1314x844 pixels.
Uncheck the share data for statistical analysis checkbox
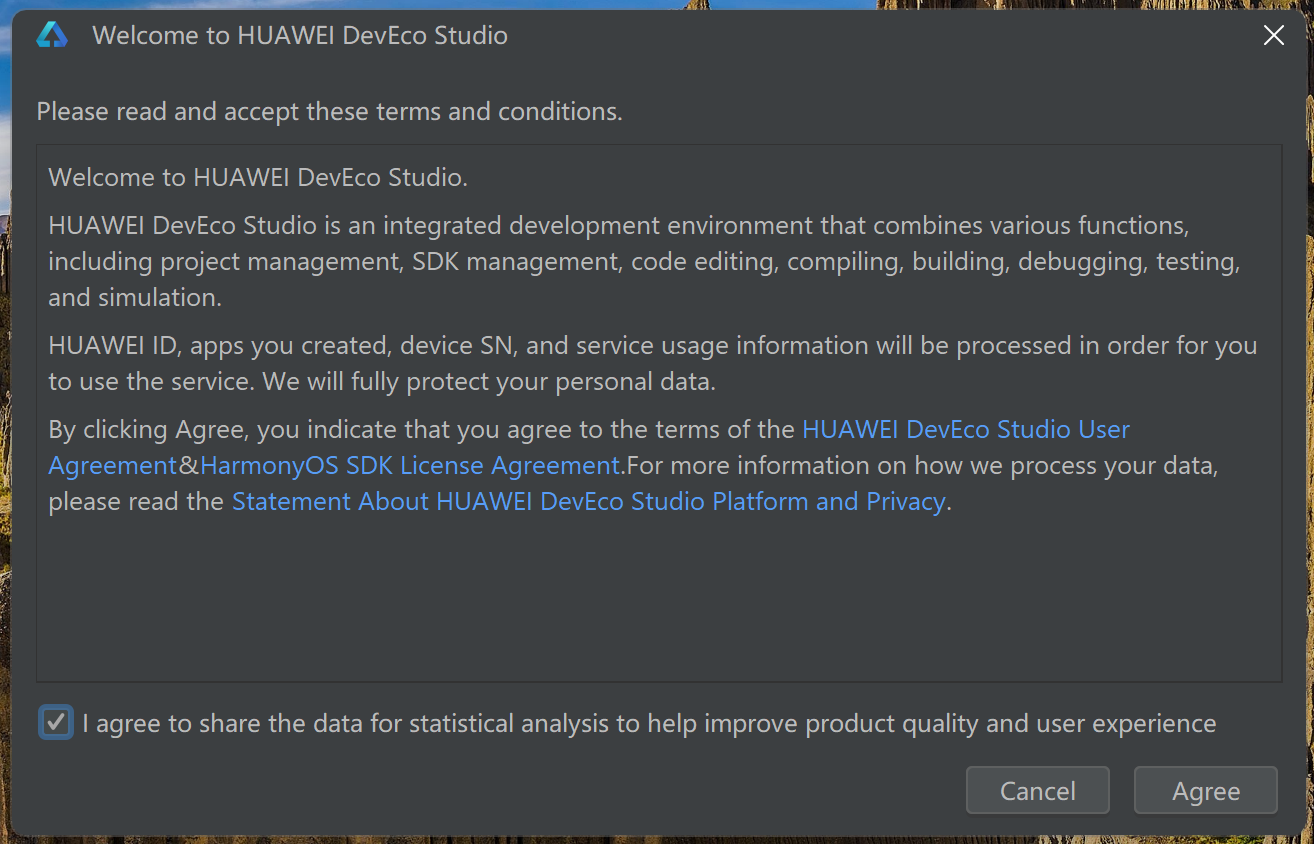tap(56, 722)
